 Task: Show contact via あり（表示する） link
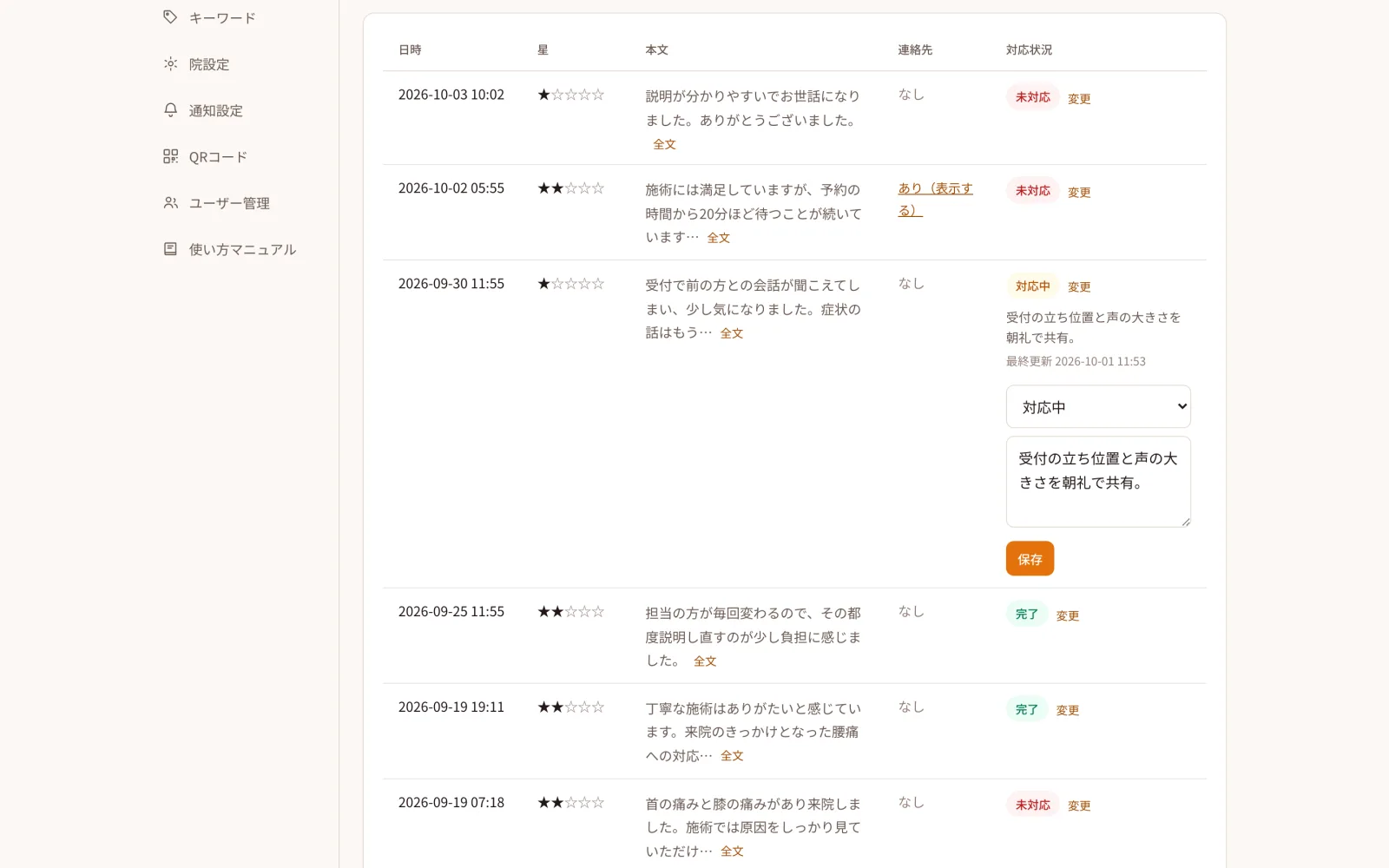pyautogui.click(x=935, y=200)
